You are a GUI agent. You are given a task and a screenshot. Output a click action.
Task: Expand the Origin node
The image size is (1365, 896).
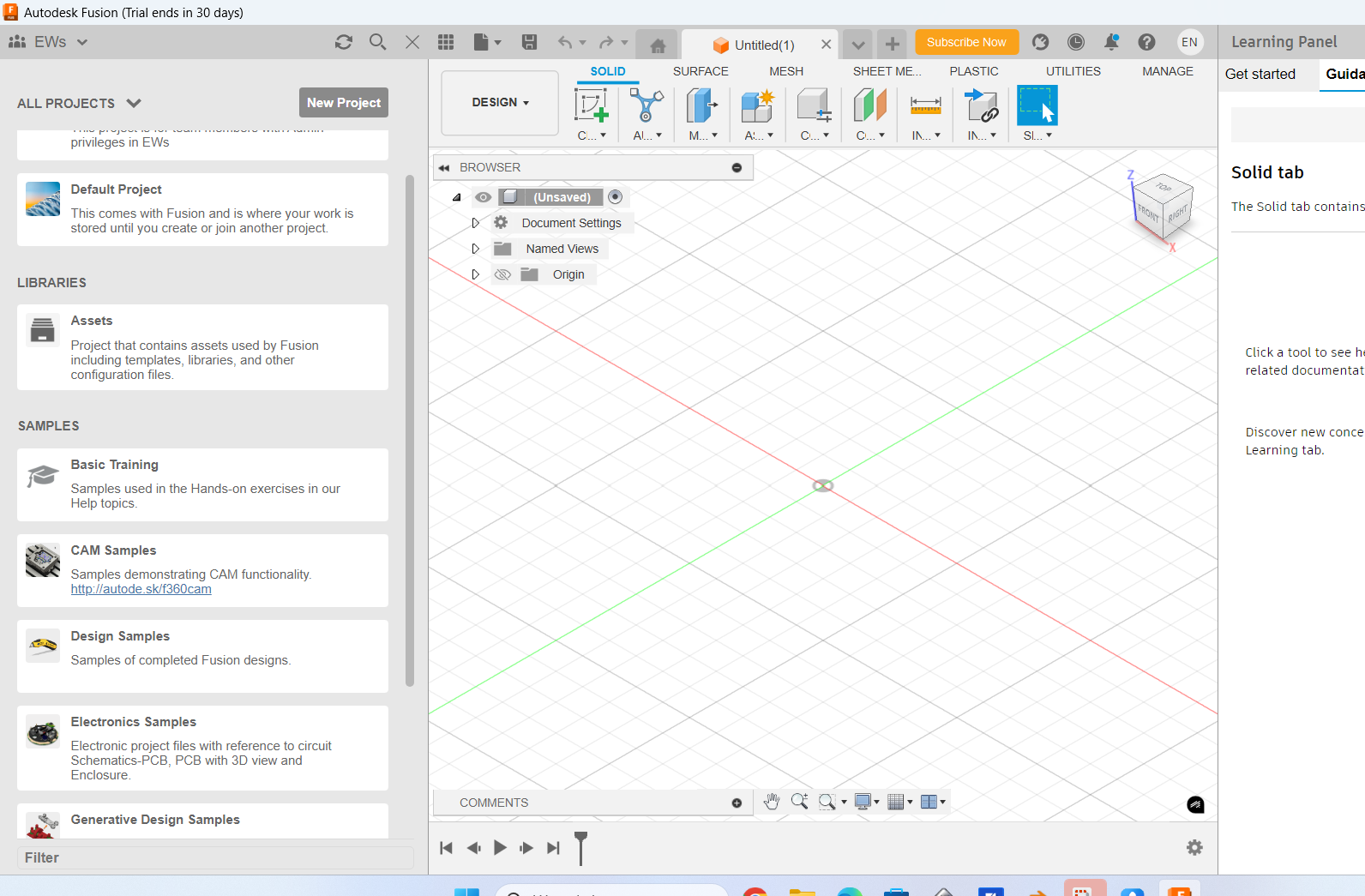click(x=475, y=274)
